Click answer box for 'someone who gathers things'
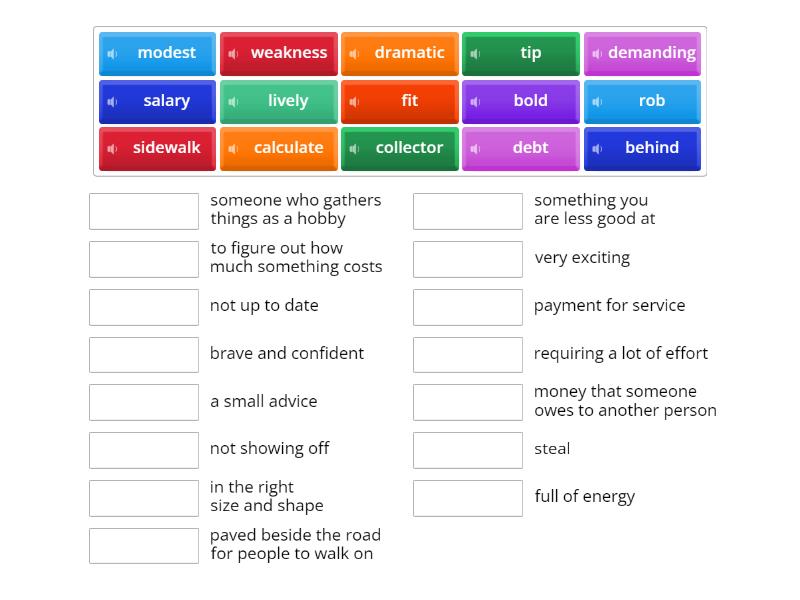This screenshot has width=800, height=600. 144,211
